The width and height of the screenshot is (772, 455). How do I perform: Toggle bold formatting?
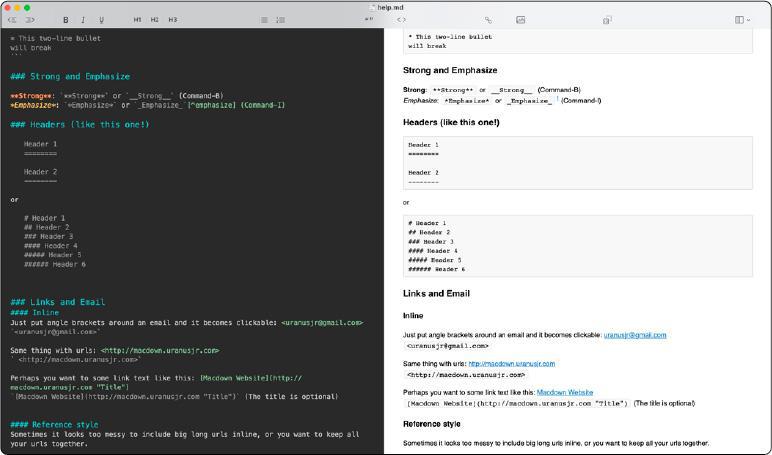pos(65,20)
